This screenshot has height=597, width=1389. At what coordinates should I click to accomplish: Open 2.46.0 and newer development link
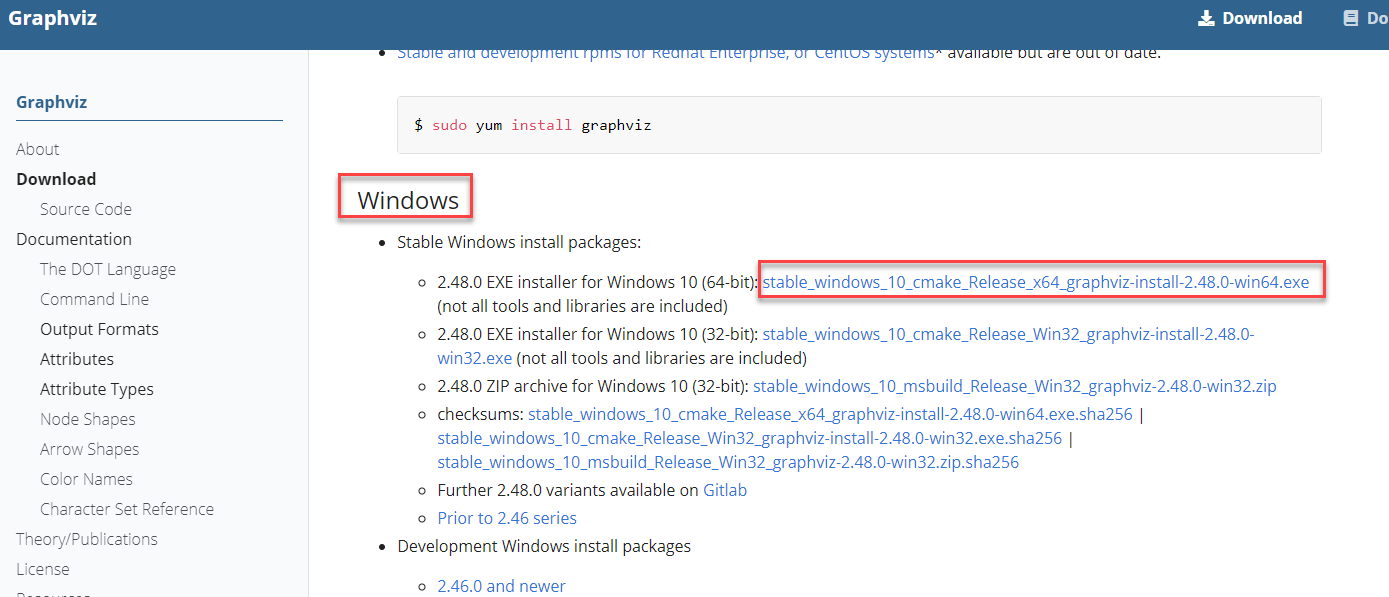[501, 586]
